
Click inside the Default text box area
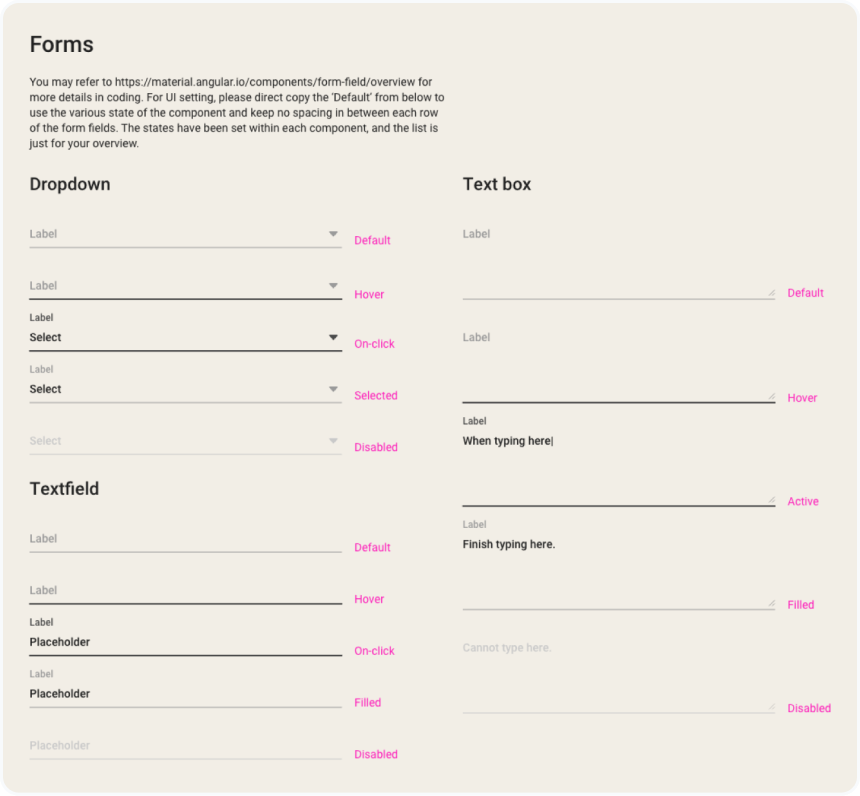(x=618, y=262)
